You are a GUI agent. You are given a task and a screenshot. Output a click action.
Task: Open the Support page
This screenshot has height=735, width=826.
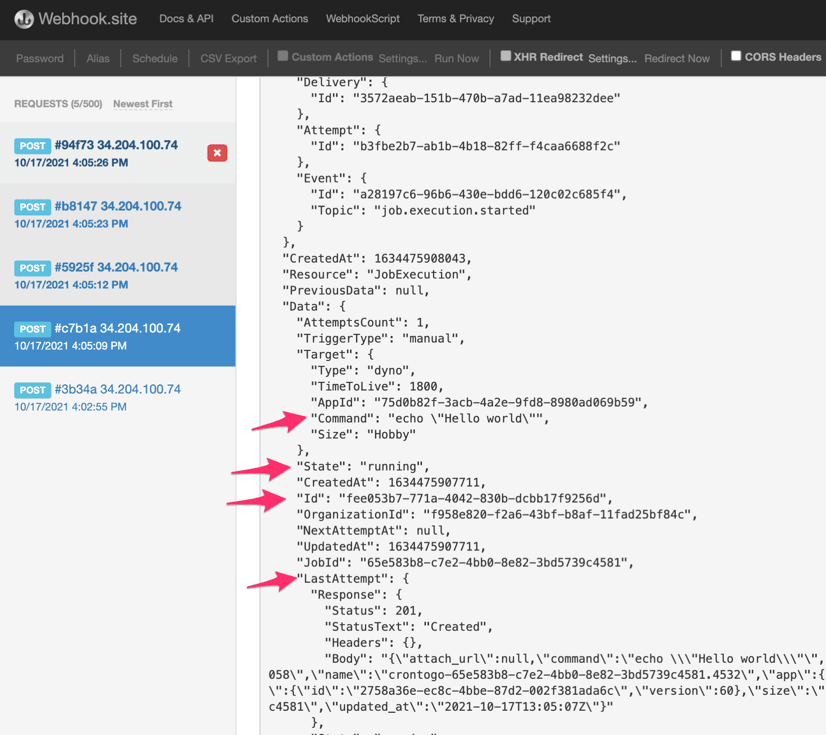531,19
